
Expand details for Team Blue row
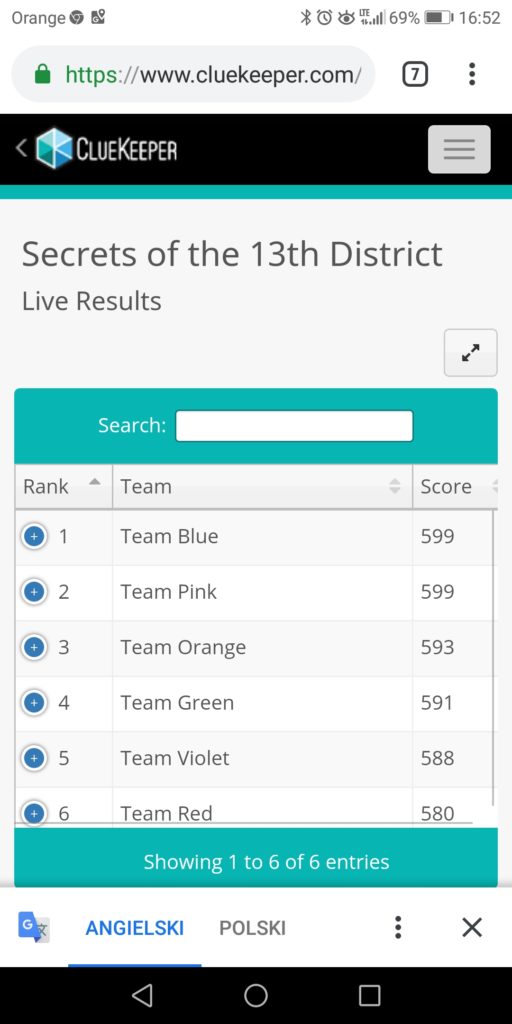(35, 537)
